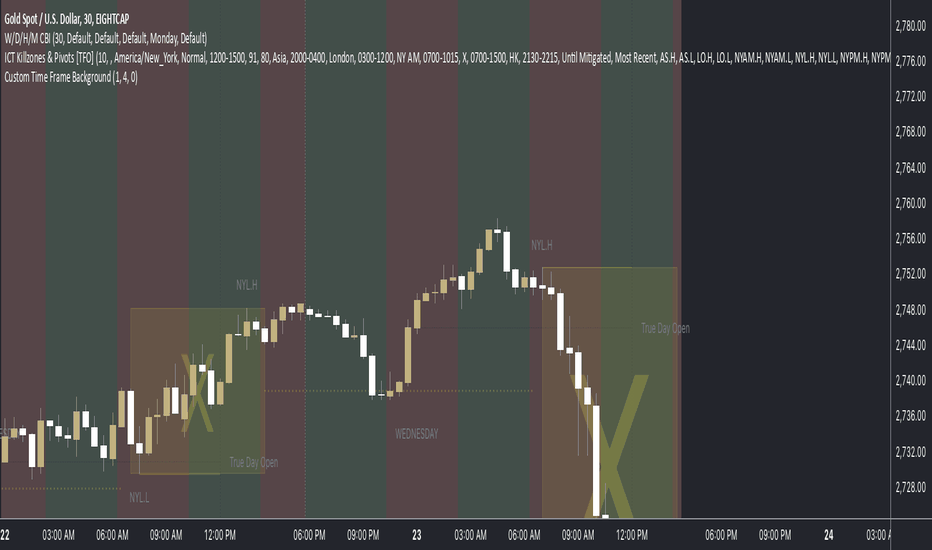Select the lower-left True Day Open label
Viewport: 932px width, 550px height.
click(x=254, y=463)
